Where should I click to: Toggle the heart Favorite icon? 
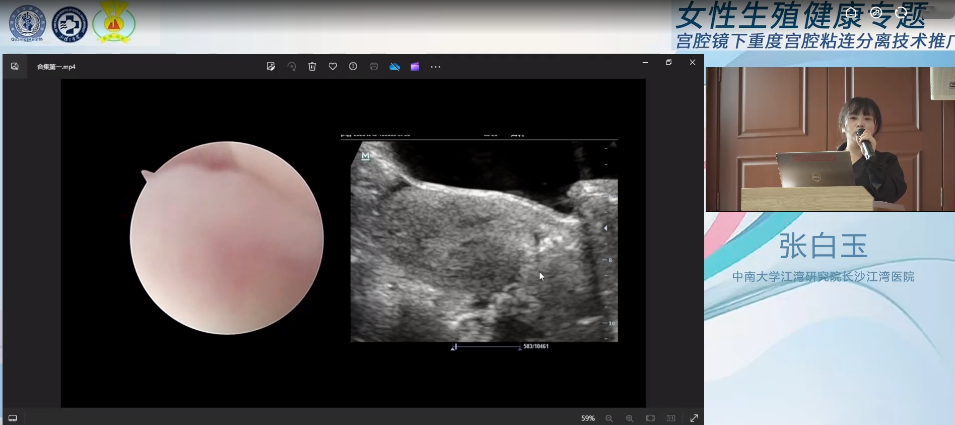333,66
